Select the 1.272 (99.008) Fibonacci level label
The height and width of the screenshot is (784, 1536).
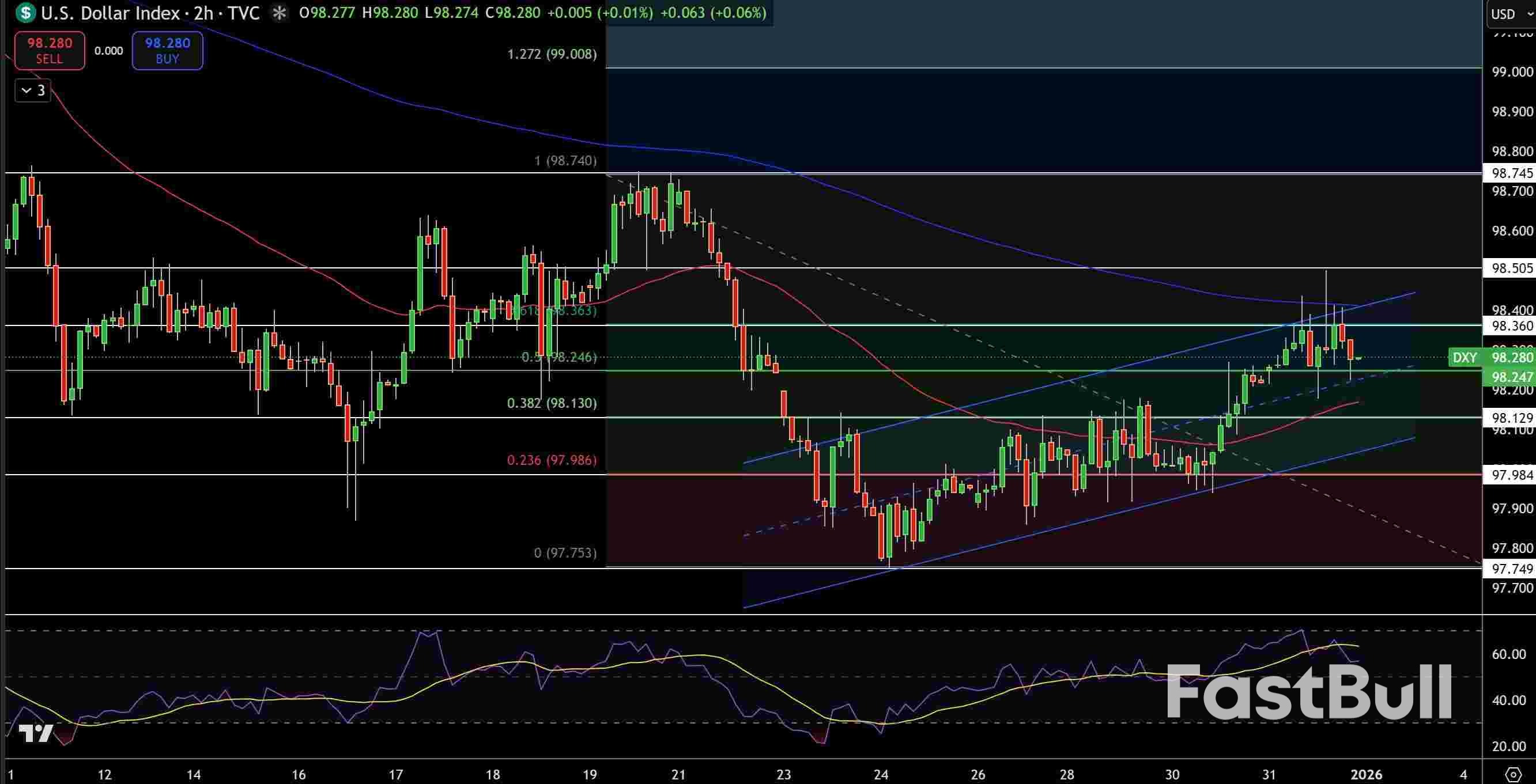point(552,54)
